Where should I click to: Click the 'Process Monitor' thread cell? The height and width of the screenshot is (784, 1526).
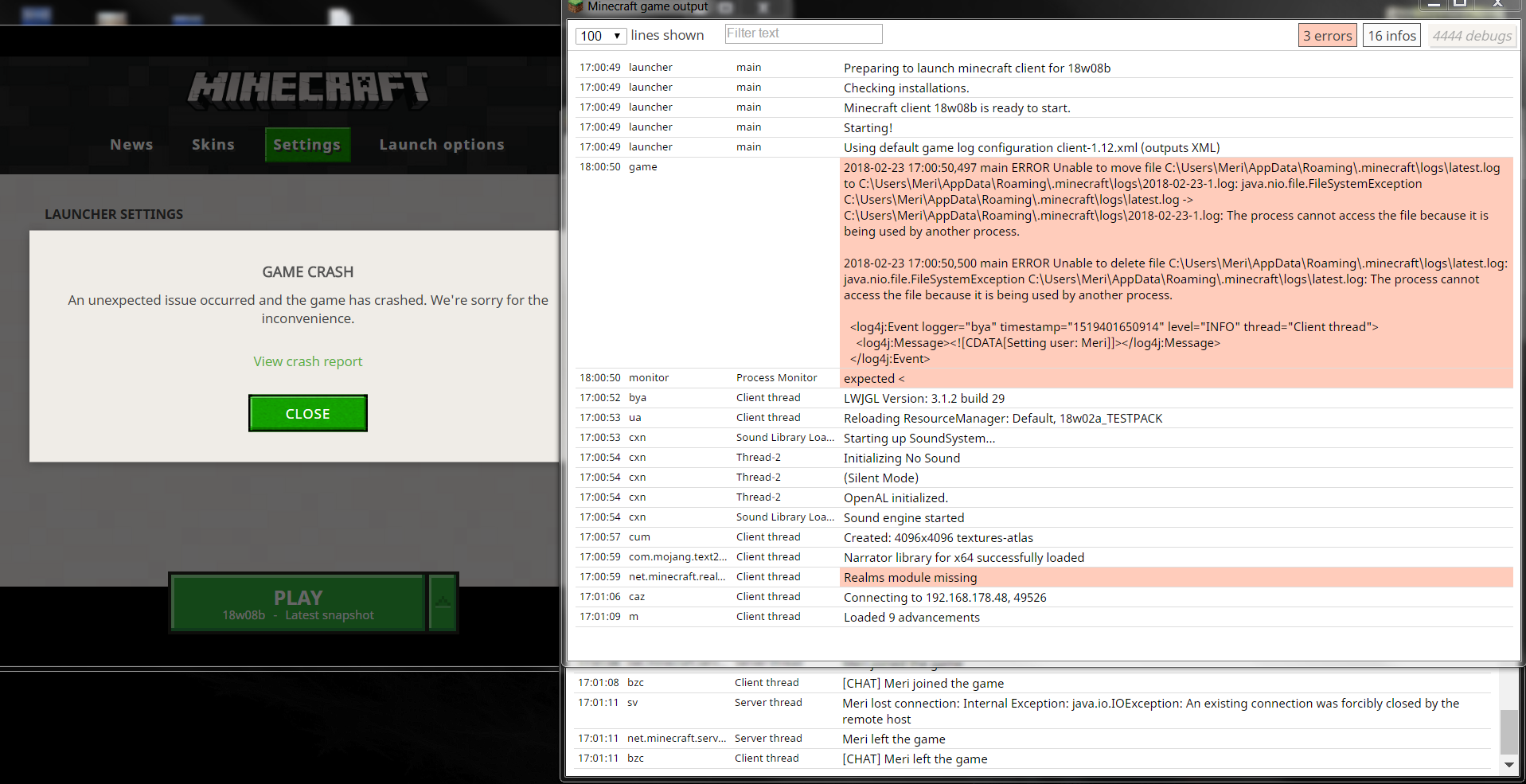(776, 378)
